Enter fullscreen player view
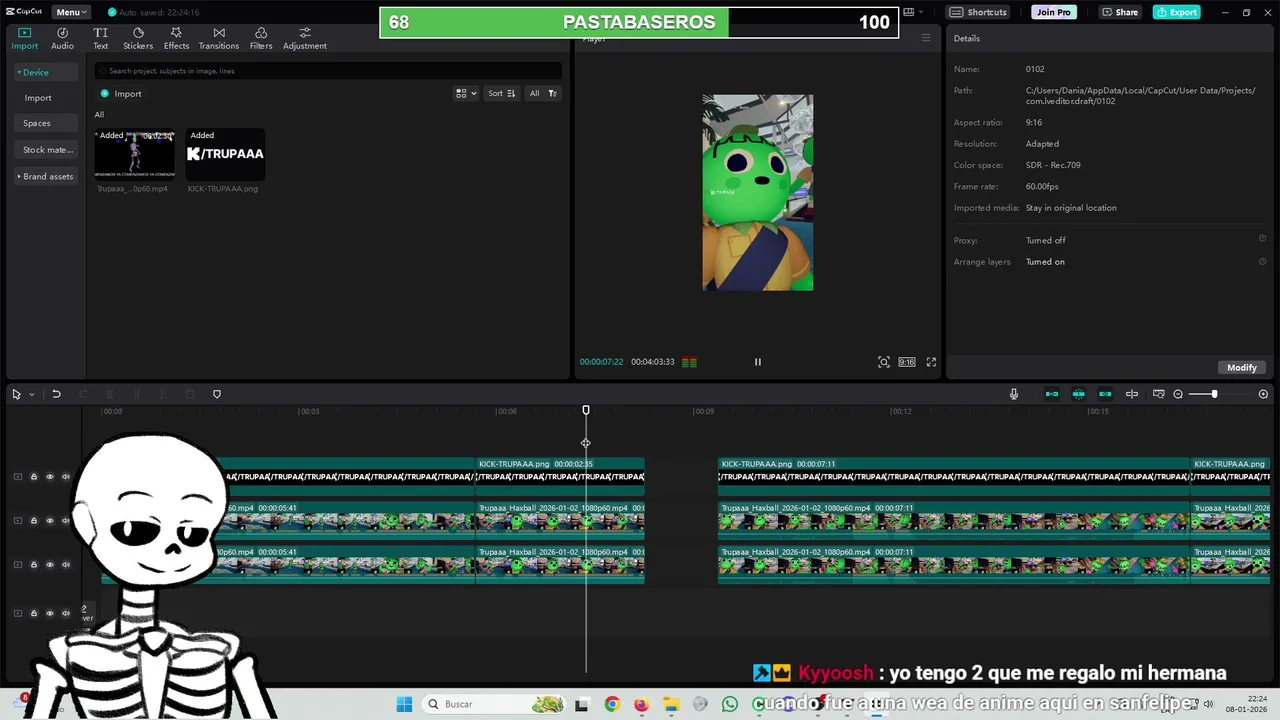 [931, 362]
